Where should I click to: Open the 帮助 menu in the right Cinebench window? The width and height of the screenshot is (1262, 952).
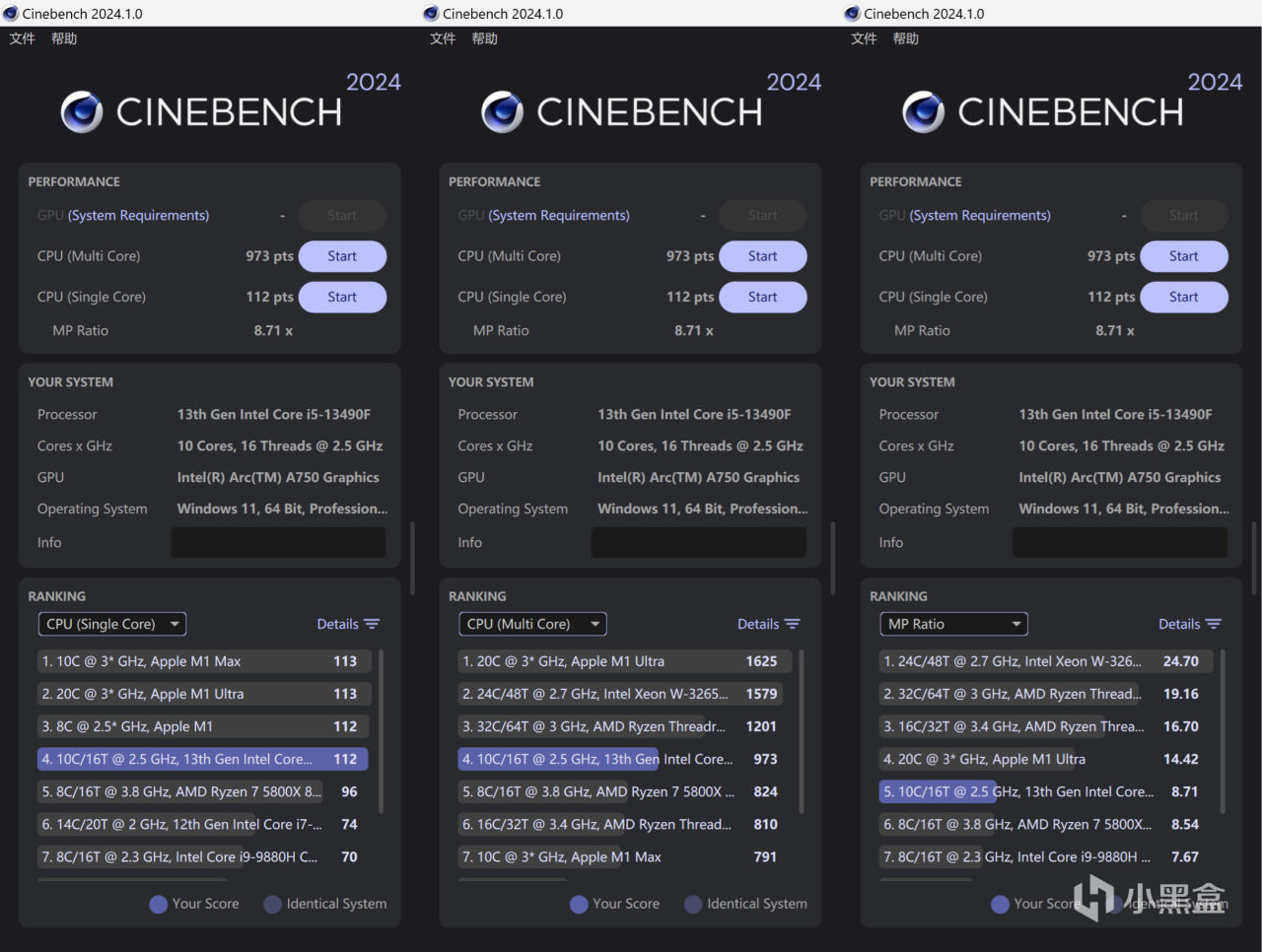click(x=905, y=38)
